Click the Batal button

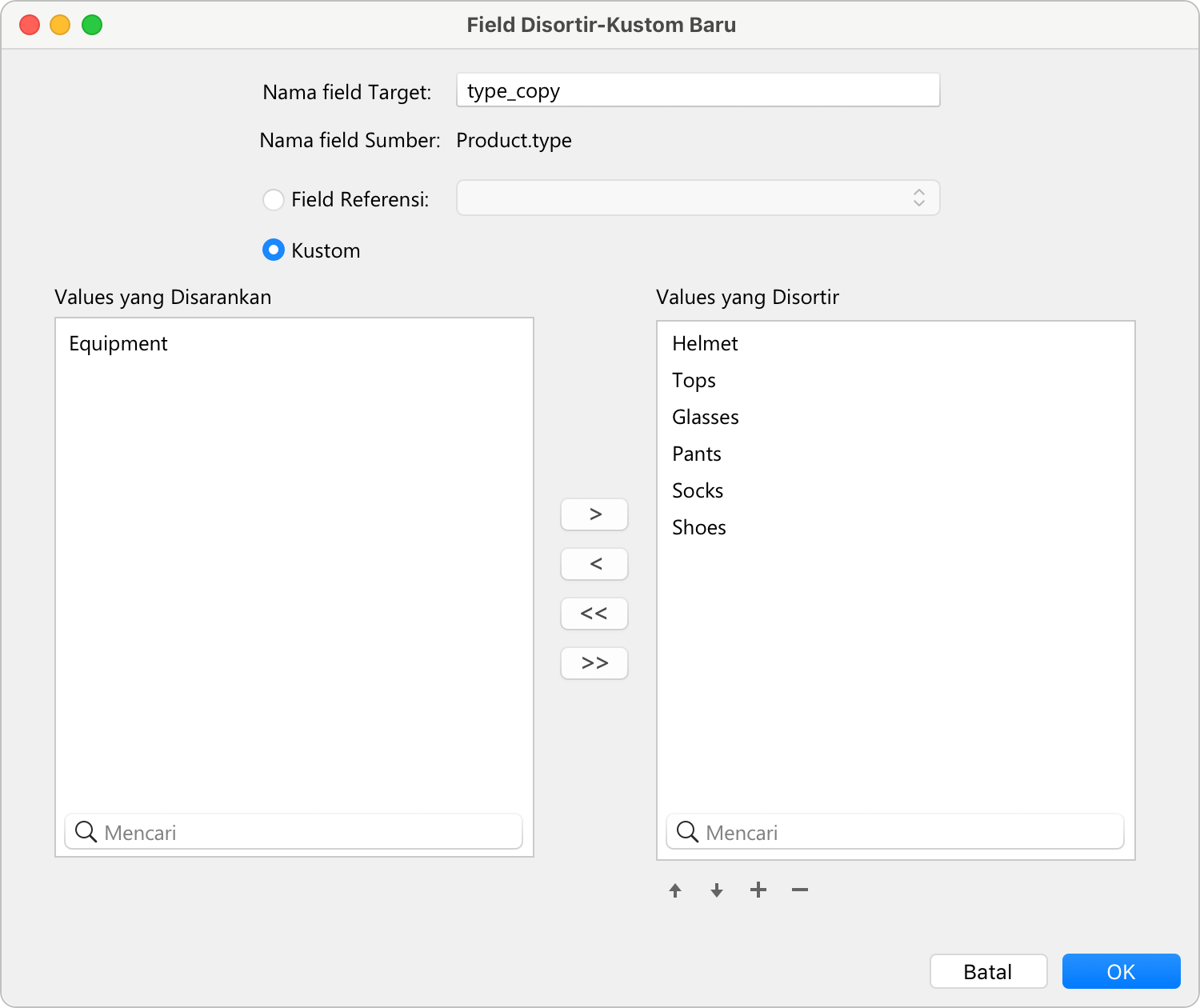[988, 971]
